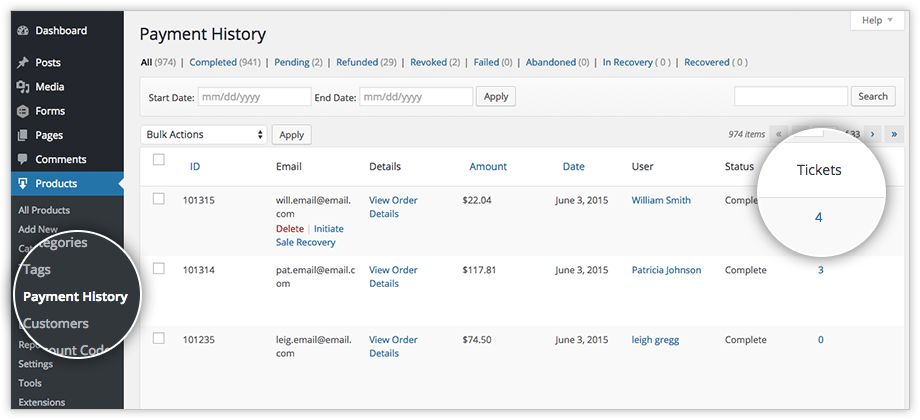Filter by Recovered payments
920x420 pixels.
coord(707,62)
